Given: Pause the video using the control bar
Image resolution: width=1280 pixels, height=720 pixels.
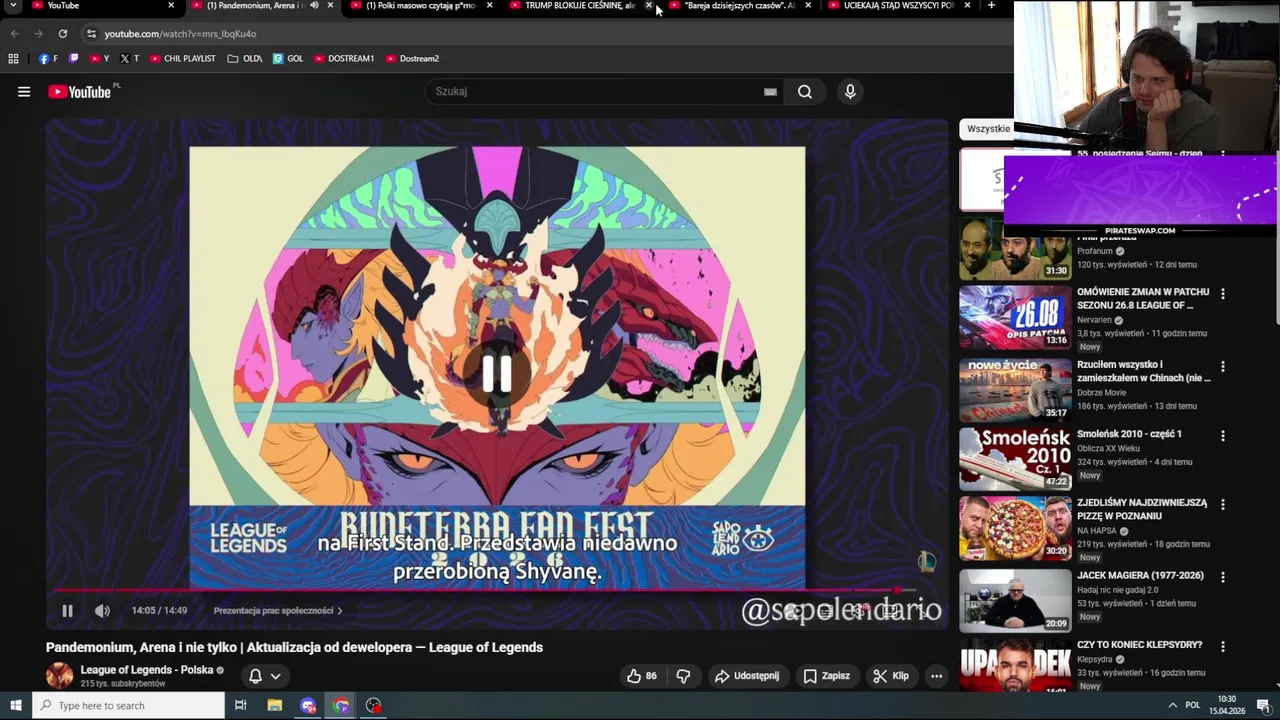Looking at the screenshot, I should (67, 611).
